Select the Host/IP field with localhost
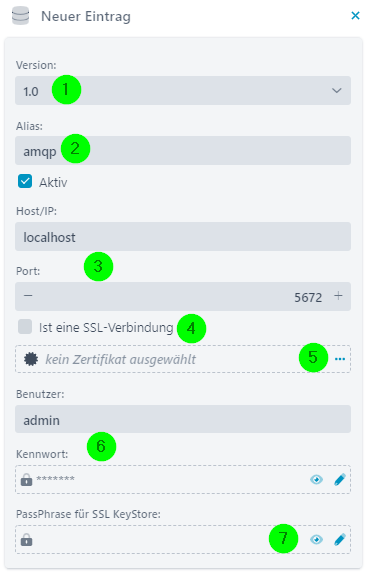Image resolution: width=369 pixels, height=577 pixels. click(x=183, y=237)
